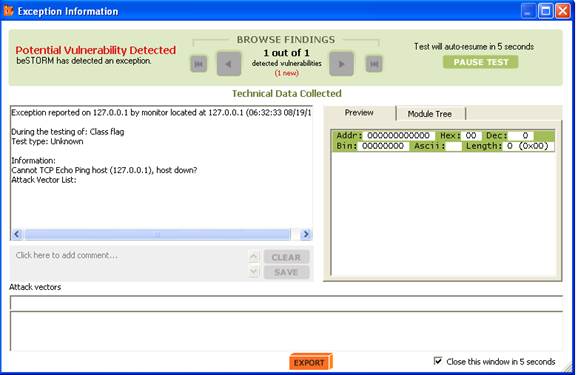Click the SAVE comment button

coord(286,272)
